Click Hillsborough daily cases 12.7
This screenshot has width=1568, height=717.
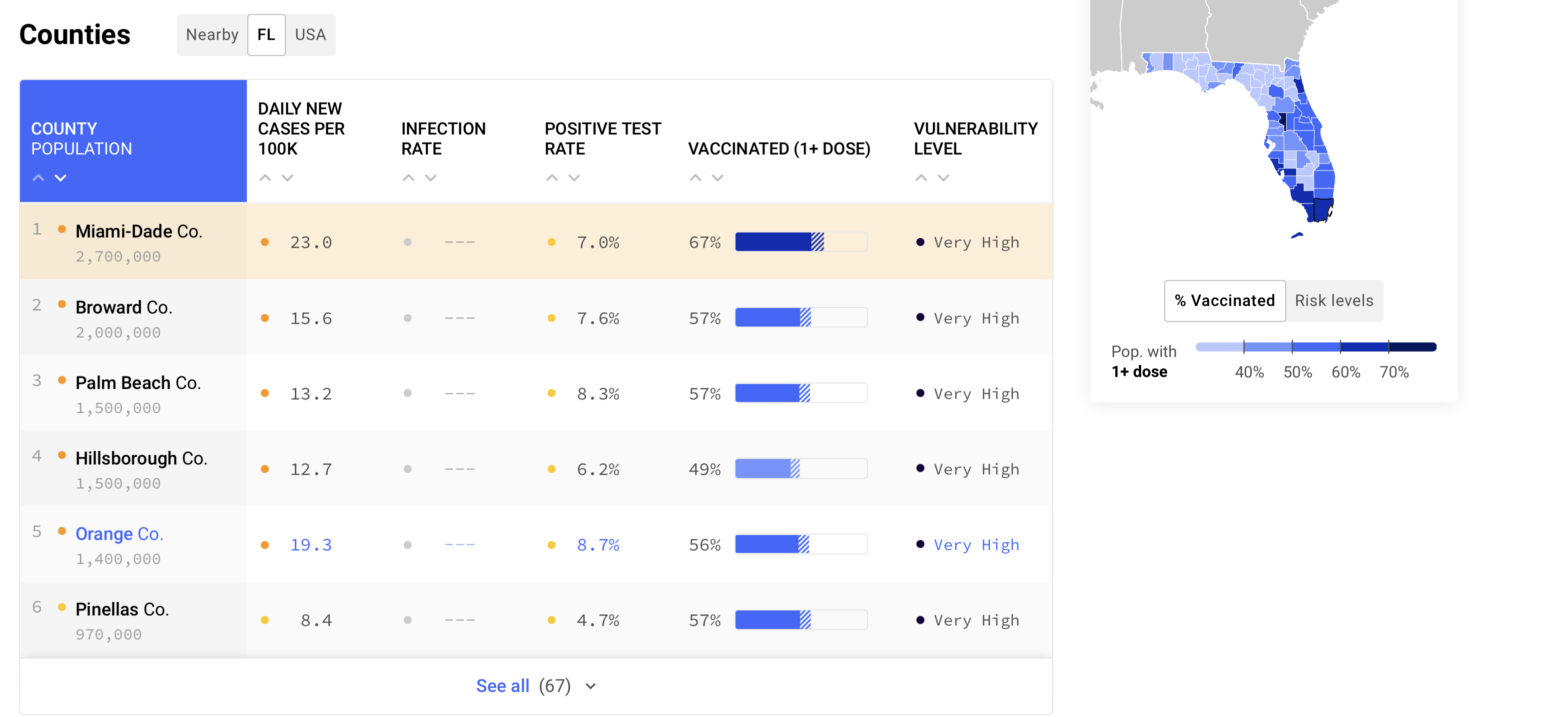(x=311, y=469)
